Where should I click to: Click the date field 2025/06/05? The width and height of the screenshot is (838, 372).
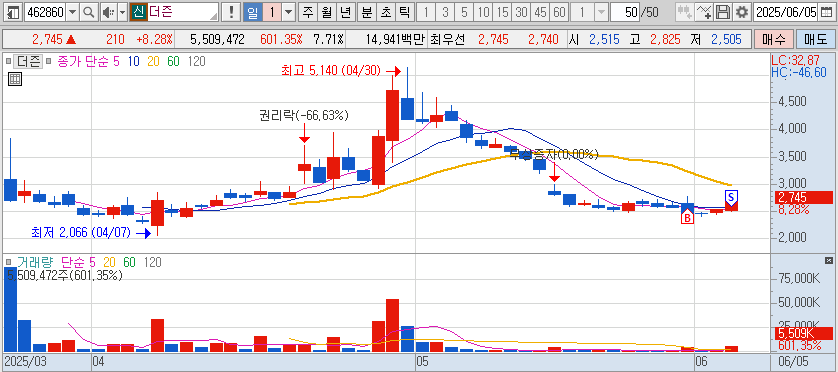click(786, 12)
